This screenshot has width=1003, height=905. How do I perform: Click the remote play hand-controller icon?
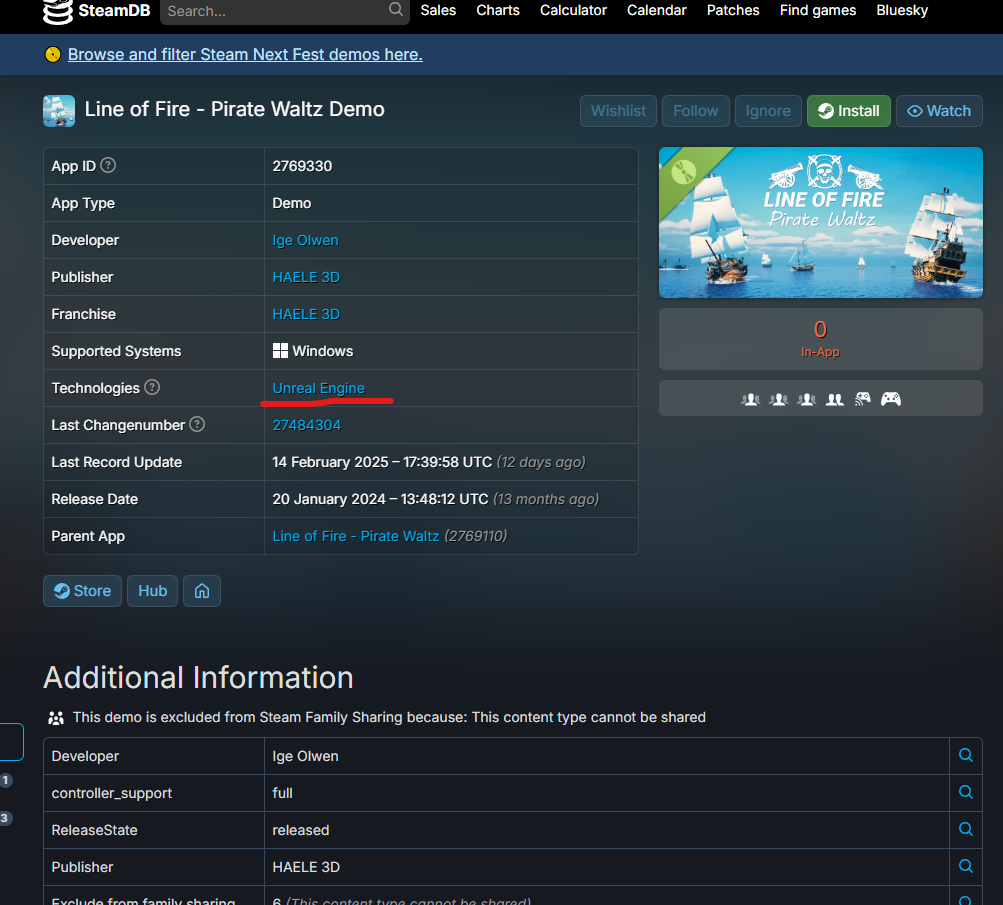(863, 399)
